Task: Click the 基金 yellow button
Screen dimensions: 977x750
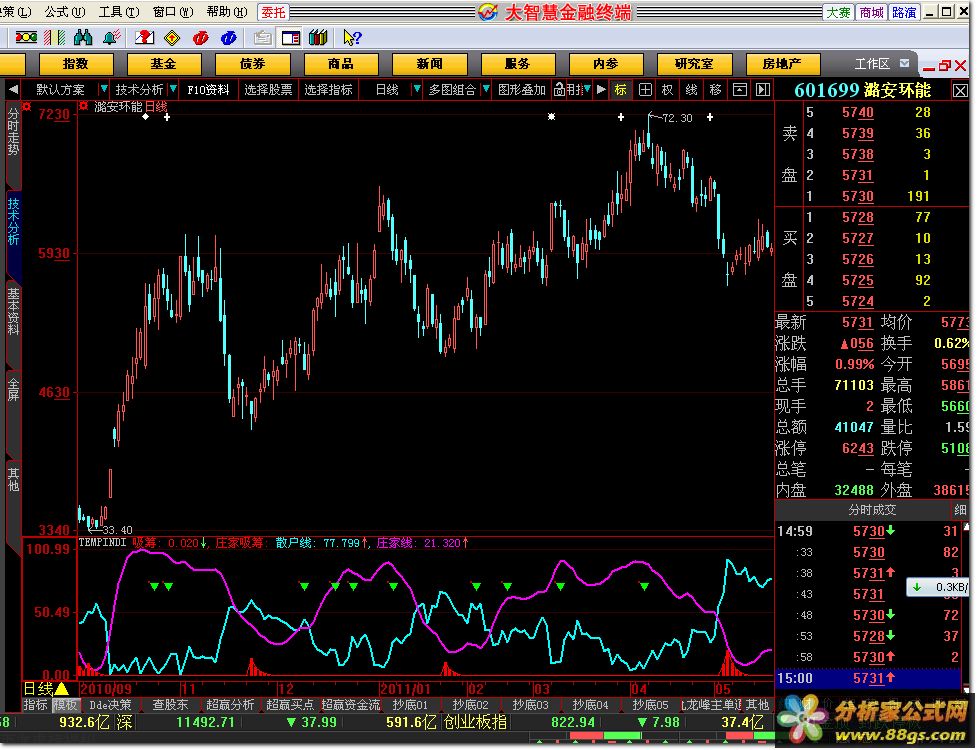Action: pos(164,64)
